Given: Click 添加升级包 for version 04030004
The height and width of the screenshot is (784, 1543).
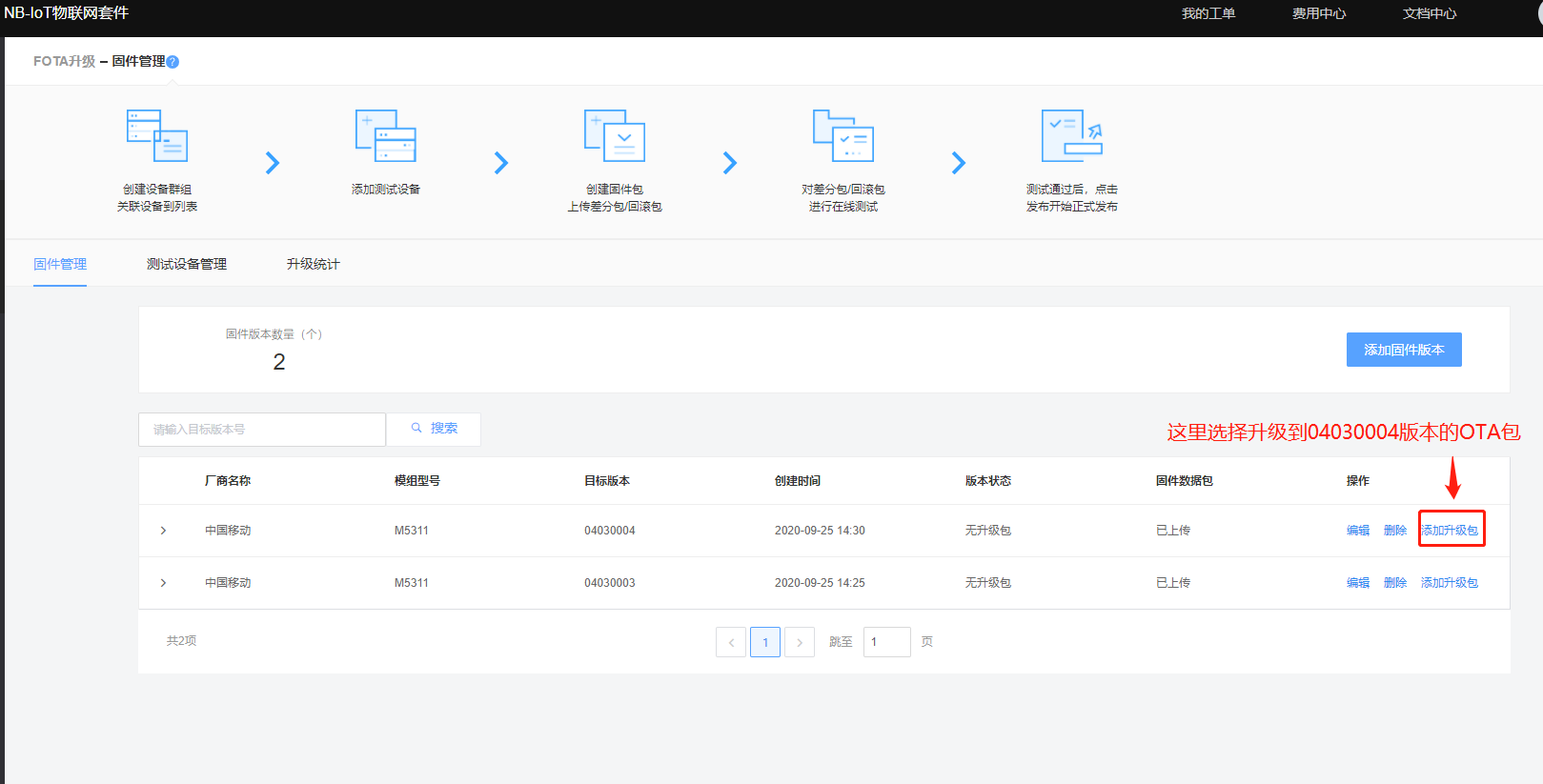Looking at the screenshot, I should tap(1450, 531).
